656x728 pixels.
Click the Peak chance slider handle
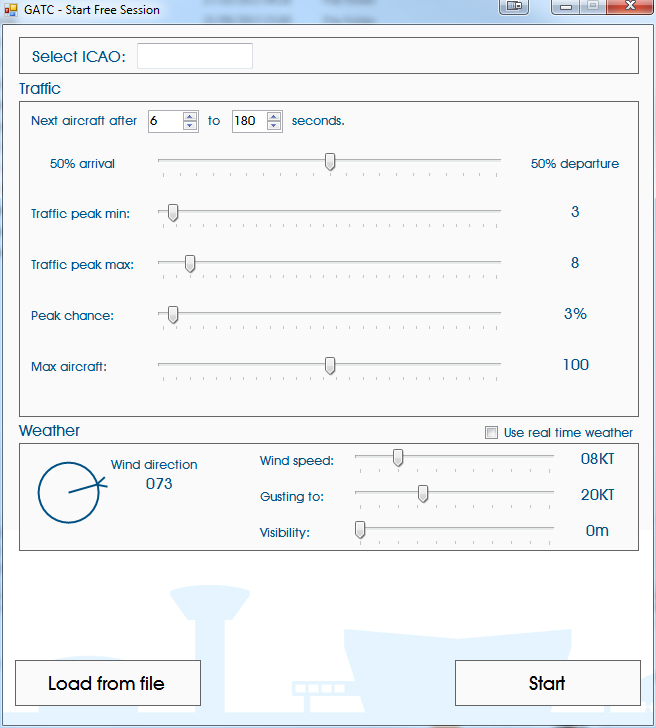pyautogui.click(x=173, y=315)
